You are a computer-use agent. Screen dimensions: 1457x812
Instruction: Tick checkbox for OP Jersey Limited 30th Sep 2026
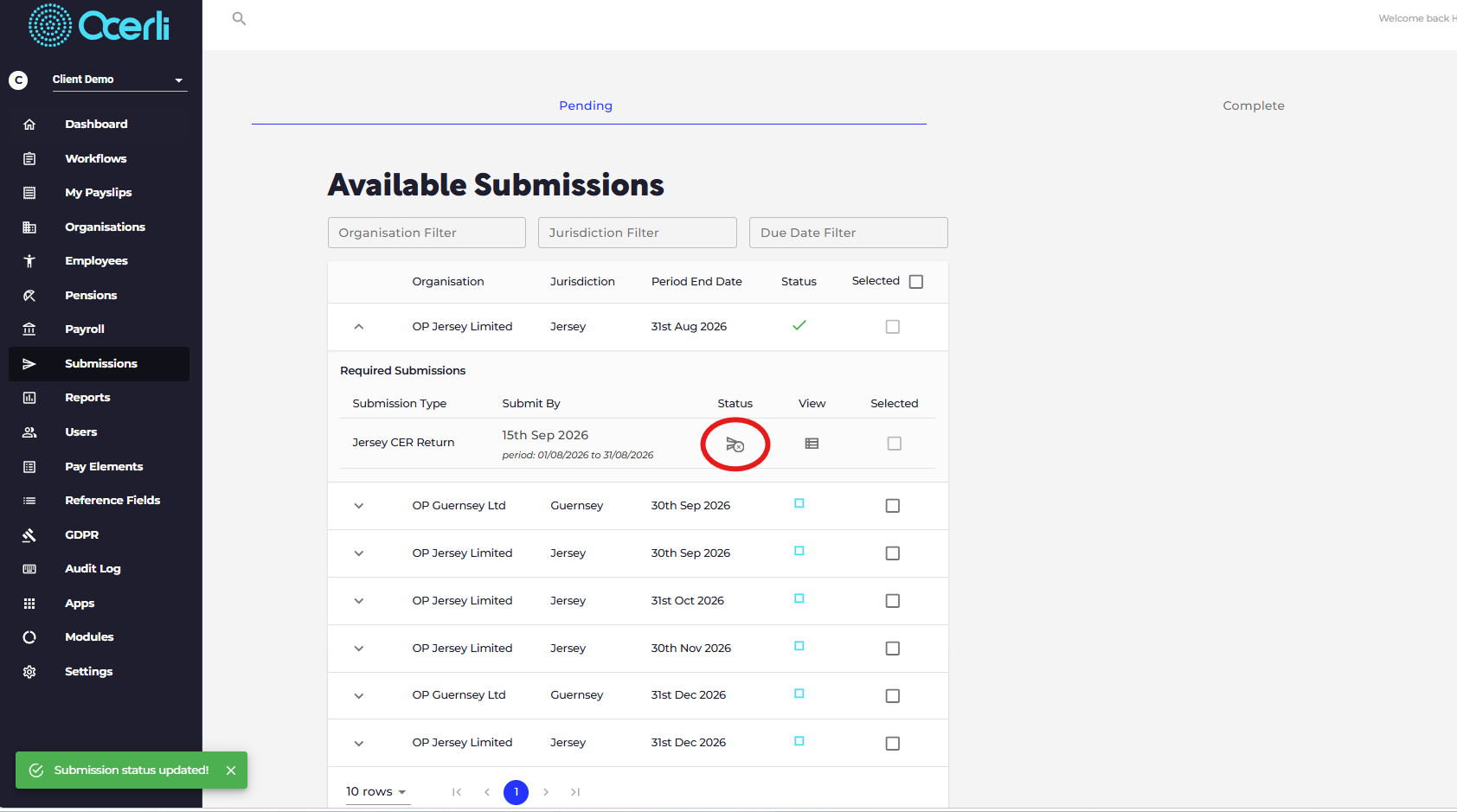point(893,553)
